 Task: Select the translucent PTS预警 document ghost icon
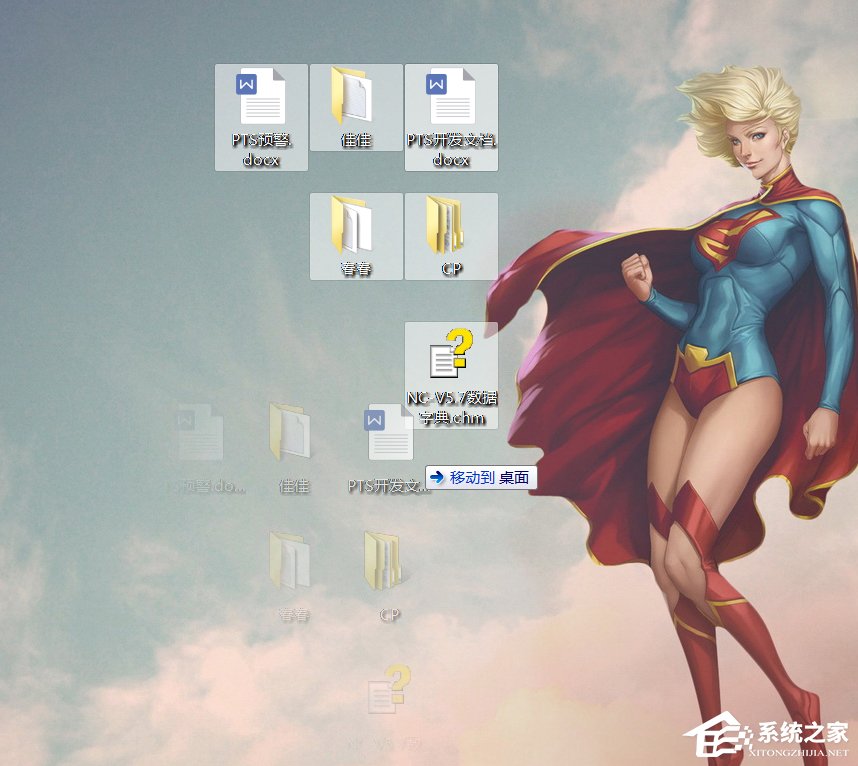click(200, 430)
